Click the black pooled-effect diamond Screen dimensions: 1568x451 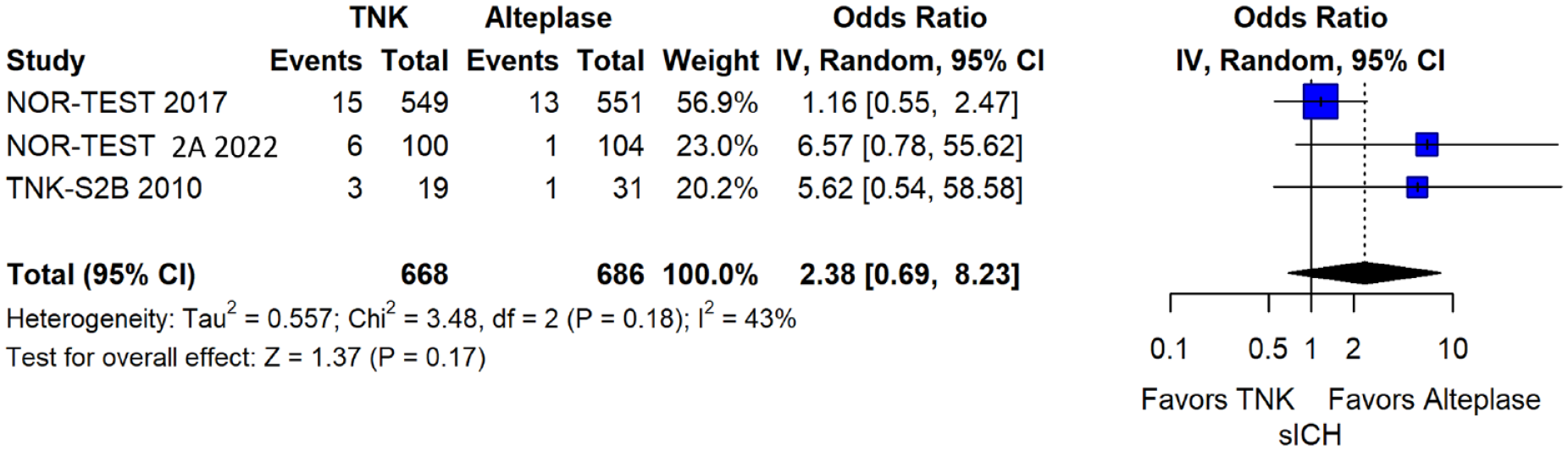(x=1364, y=273)
